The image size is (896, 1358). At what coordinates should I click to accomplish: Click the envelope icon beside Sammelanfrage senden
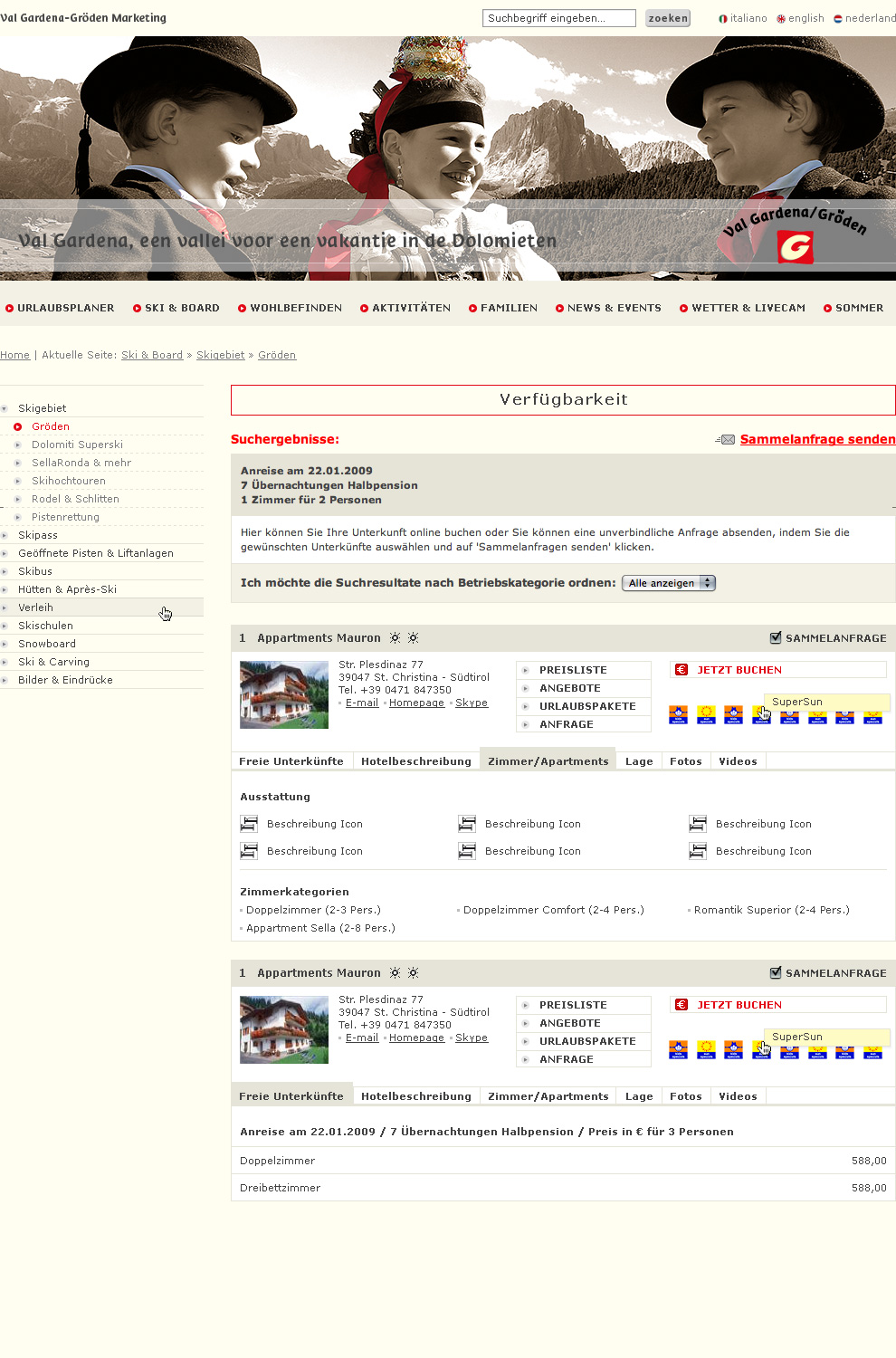(725, 440)
